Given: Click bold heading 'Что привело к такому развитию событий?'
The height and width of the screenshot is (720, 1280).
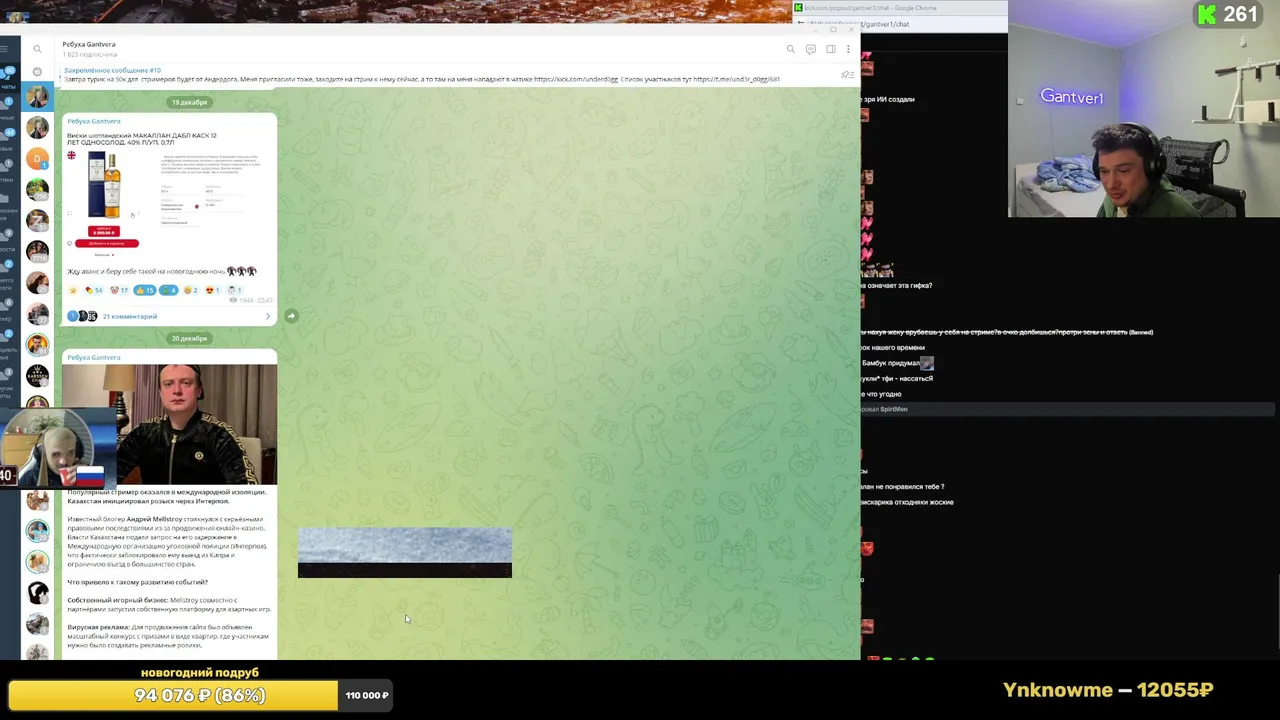Looking at the screenshot, I should [x=137, y=582].
